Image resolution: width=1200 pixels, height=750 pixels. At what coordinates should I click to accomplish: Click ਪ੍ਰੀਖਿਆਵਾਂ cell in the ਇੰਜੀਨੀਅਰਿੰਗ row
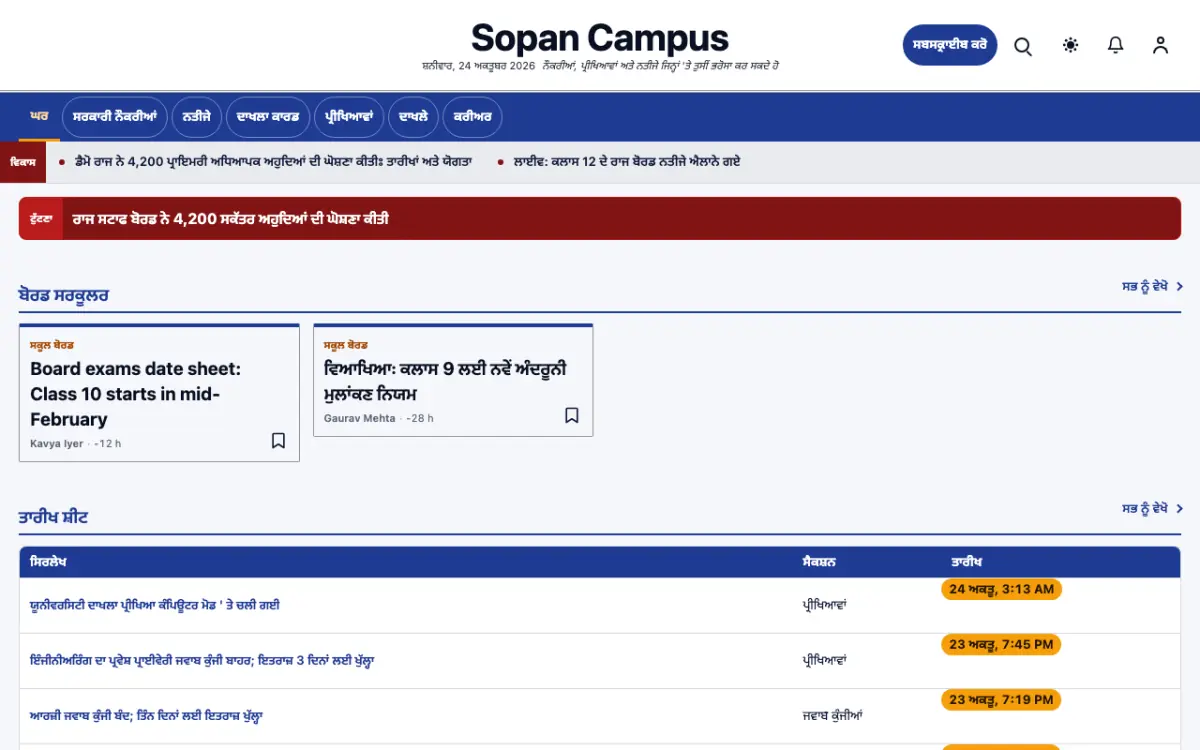point(825,661)
